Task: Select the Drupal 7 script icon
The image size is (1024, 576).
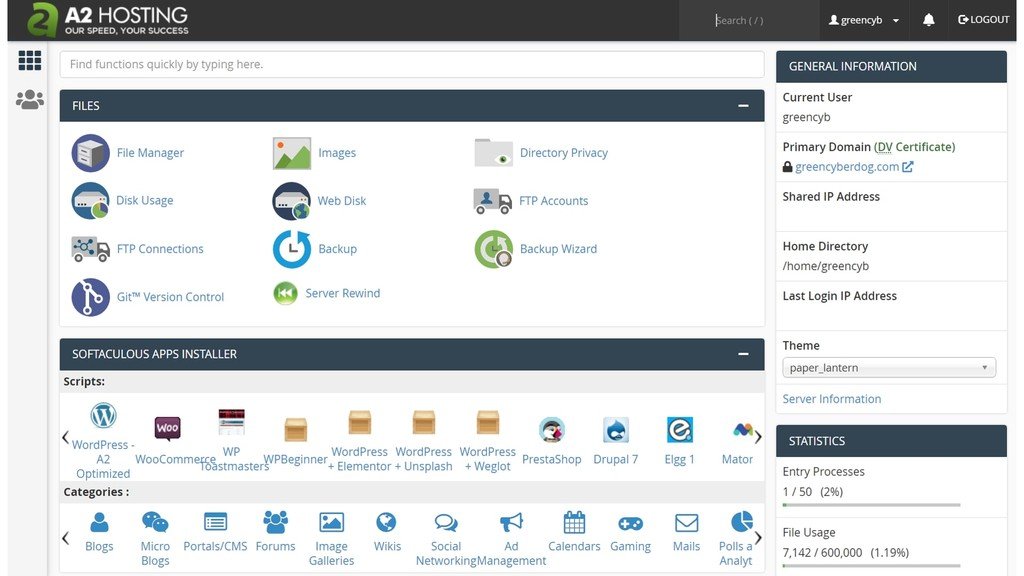Action: coord(615,430)
